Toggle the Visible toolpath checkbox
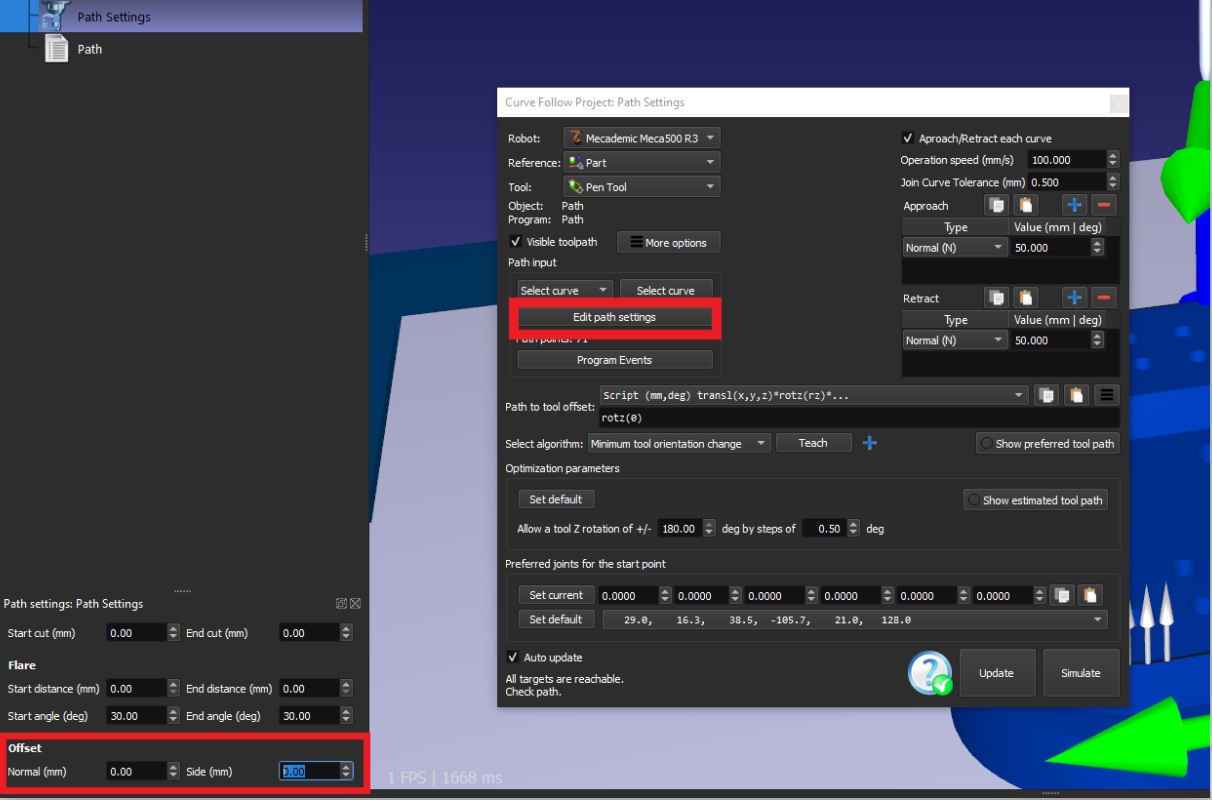 (516, 242)
